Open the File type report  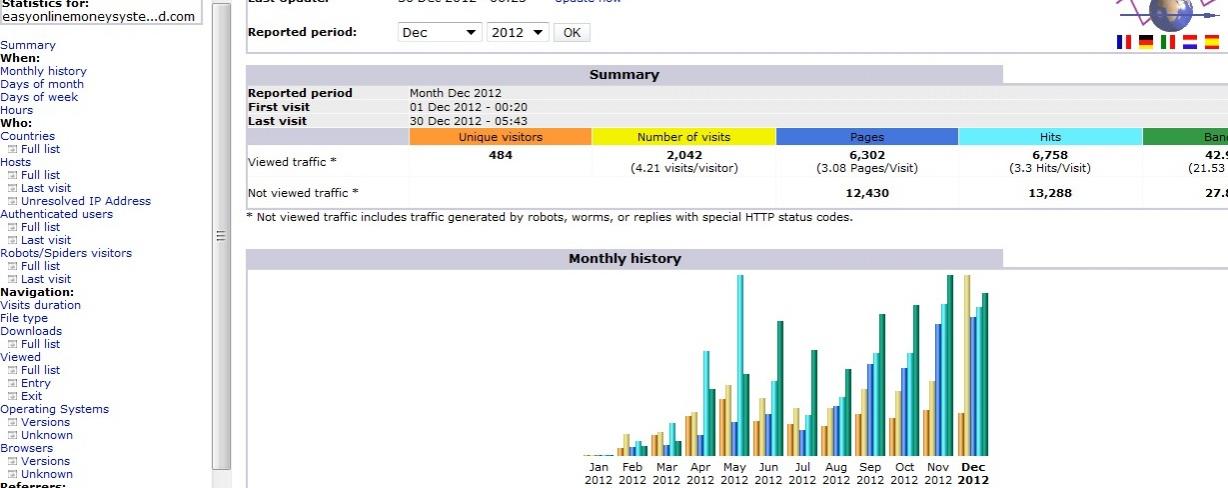(24, 318)
